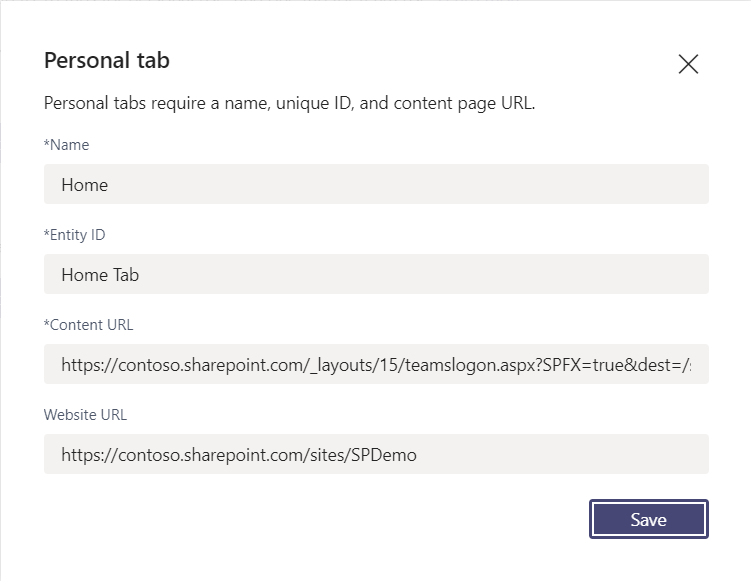Place cursor in Website URL field
Viewport: 751px width, 581px height.
[x=376, y=454]
